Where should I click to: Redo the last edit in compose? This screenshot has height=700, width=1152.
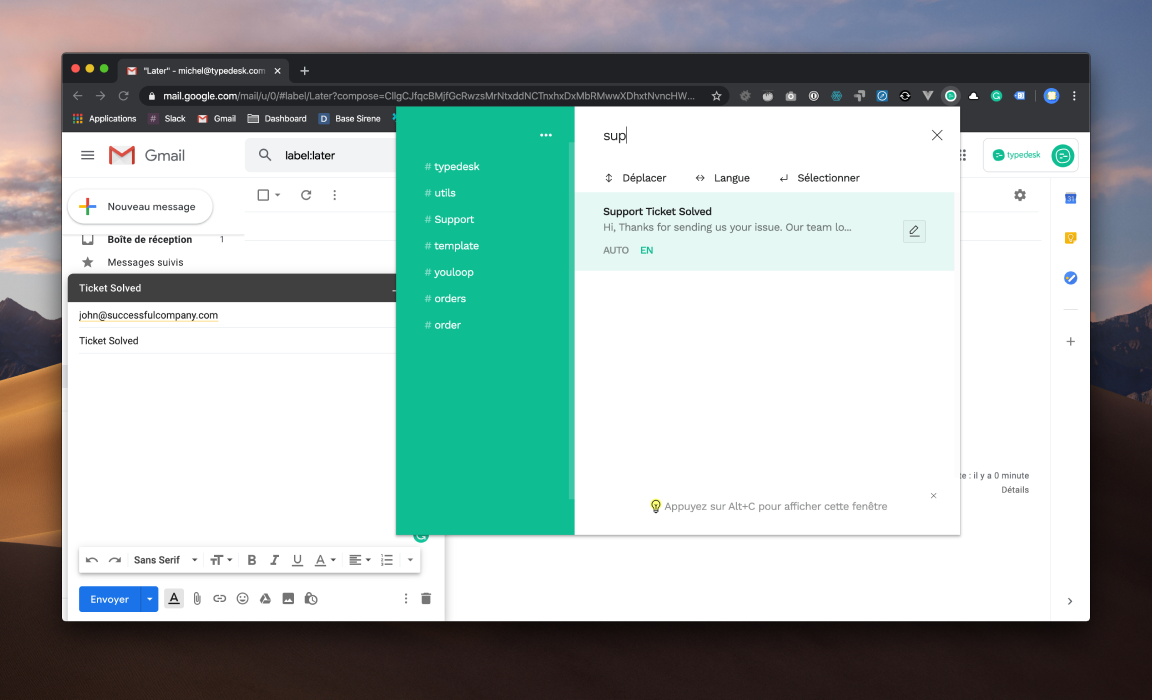[x=115, y=560]
